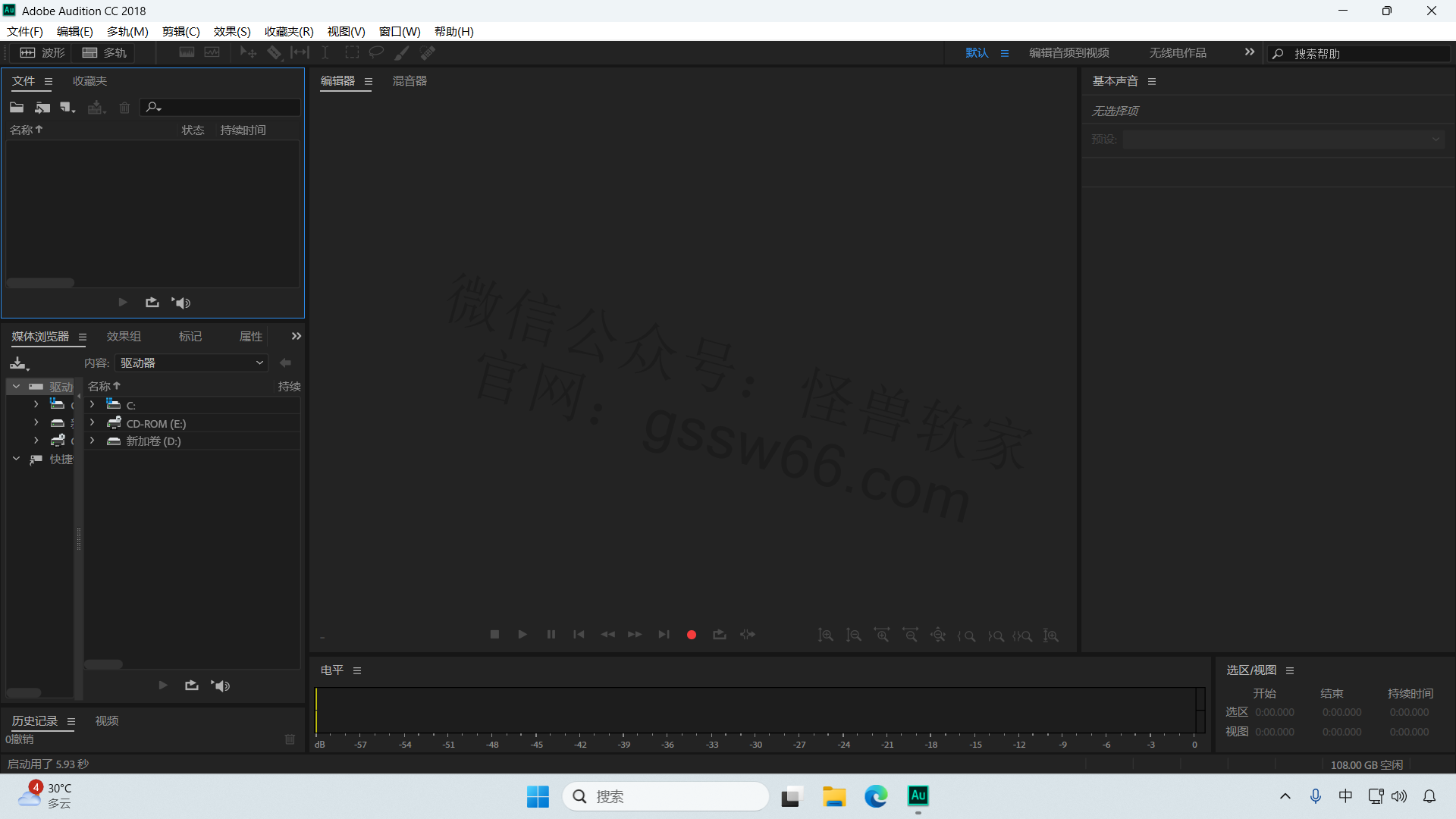Click the Files panel horizontal scrollbar

[40, 283]
